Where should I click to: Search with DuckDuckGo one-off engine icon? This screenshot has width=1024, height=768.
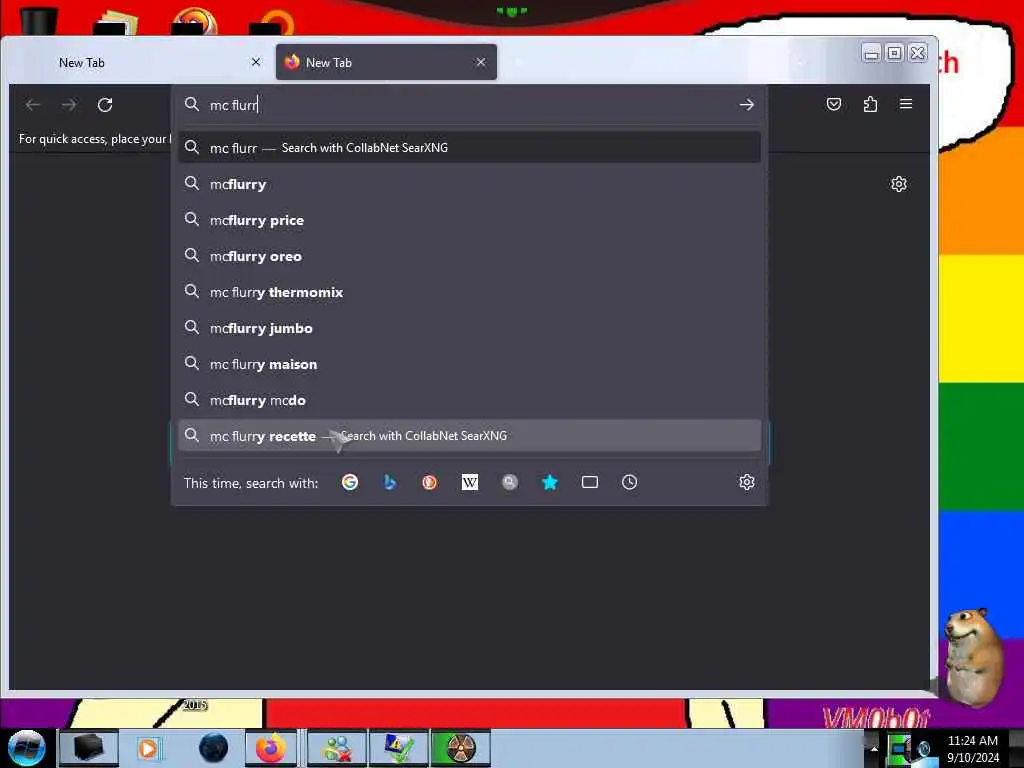(x=429, y=482)
